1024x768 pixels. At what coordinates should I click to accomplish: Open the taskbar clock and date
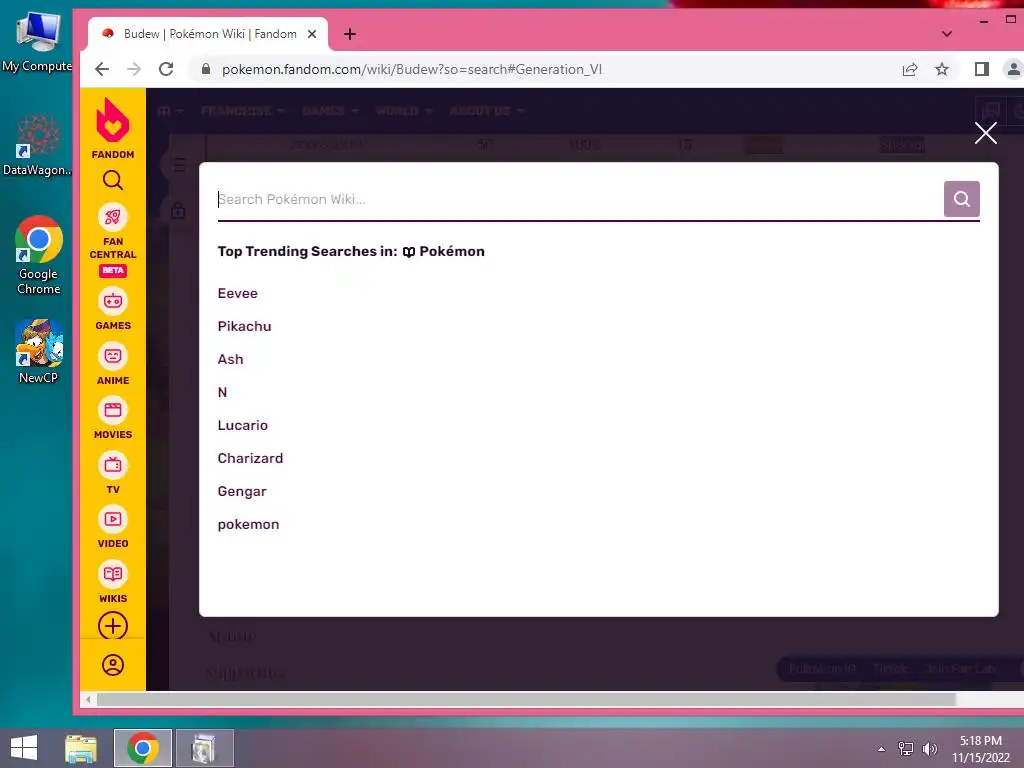[981, 749]
